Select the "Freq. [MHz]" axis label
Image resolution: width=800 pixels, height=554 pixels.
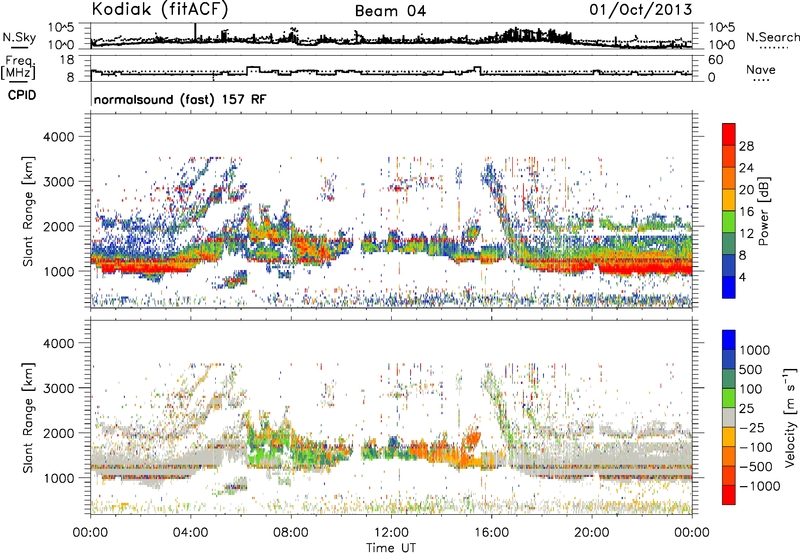click(x=18, y=68)
